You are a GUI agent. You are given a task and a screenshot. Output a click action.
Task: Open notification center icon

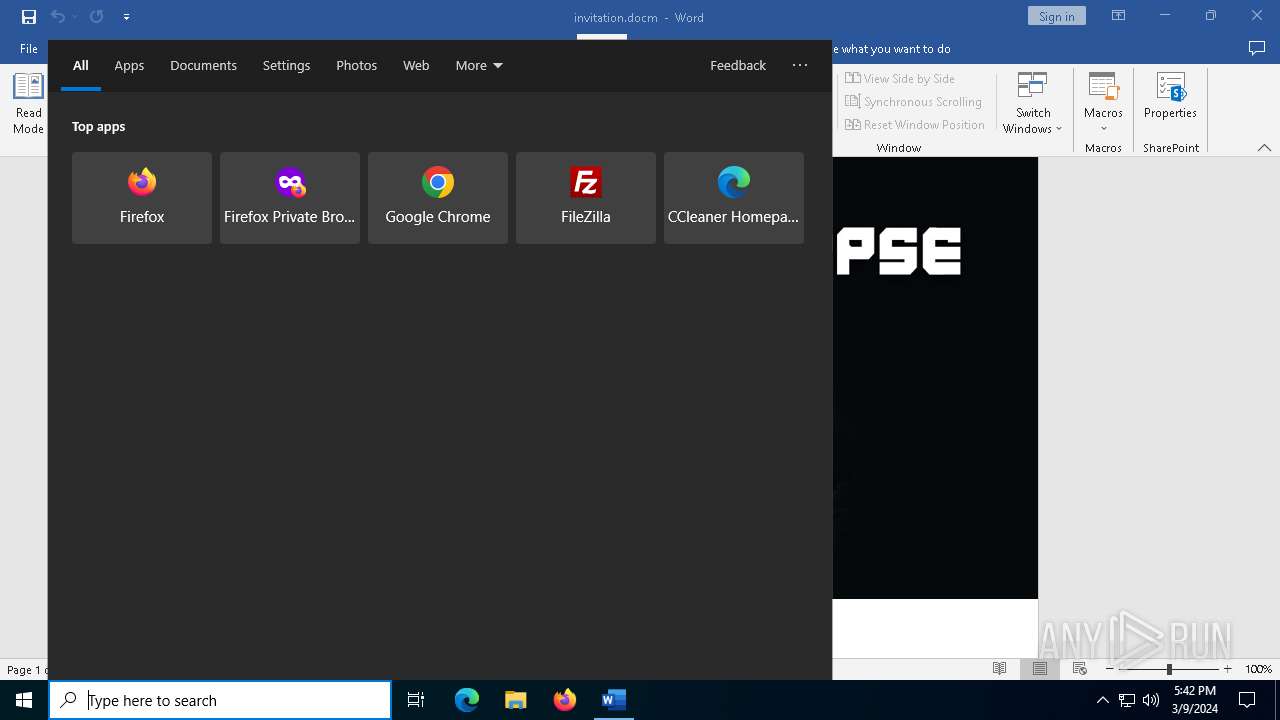(x=1247, y=700)
